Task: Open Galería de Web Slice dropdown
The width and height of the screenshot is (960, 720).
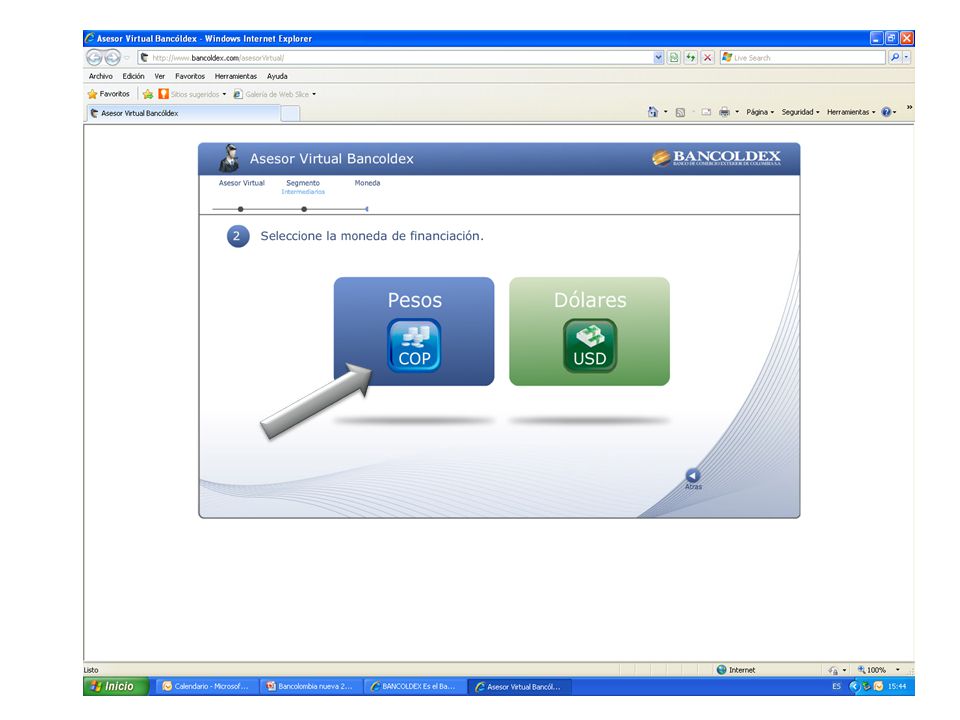Action: (x=275, y=94)
